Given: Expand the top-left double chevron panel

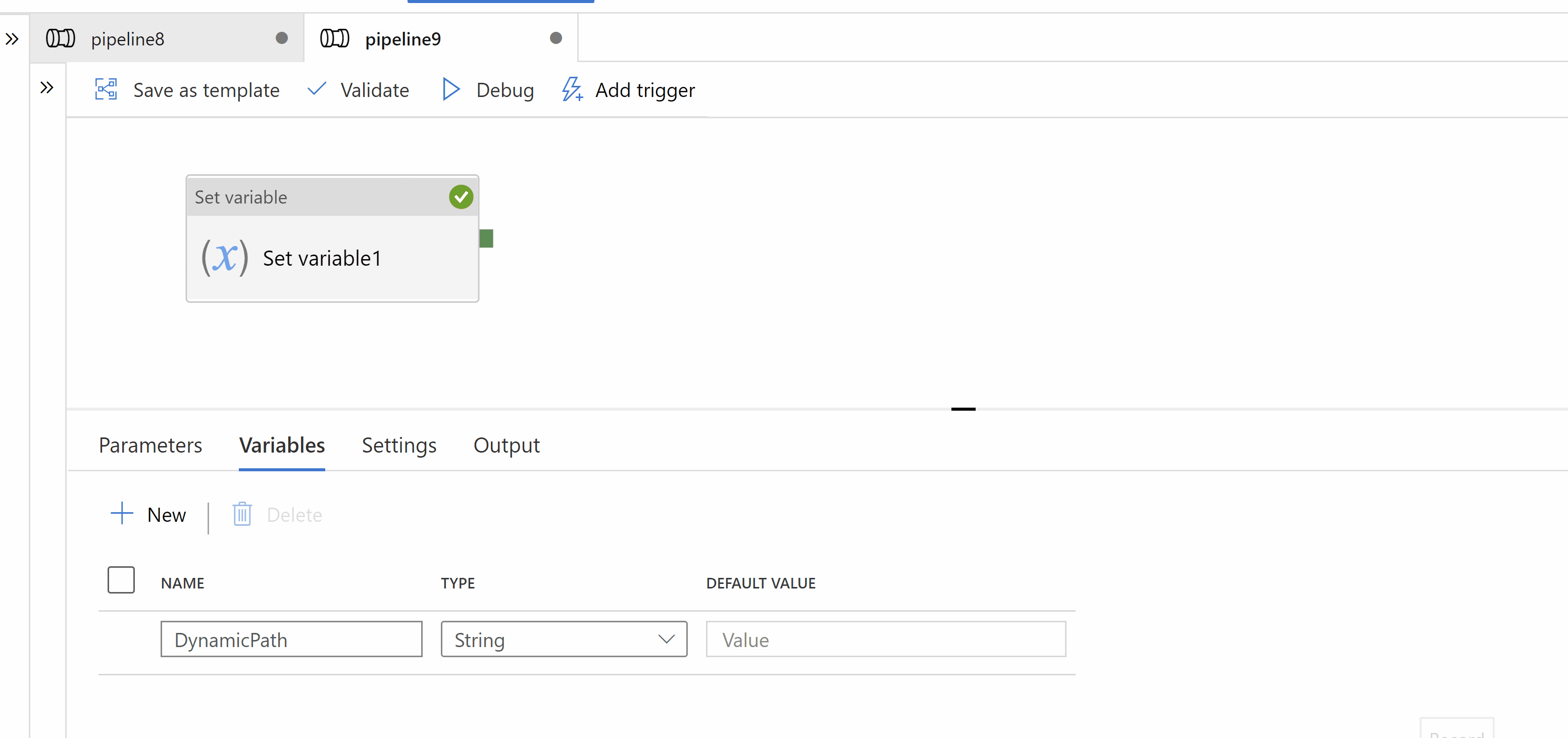Looking at the screenshot, I should click(12, 39).
